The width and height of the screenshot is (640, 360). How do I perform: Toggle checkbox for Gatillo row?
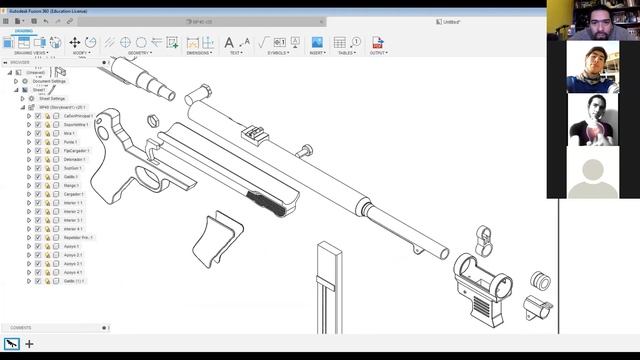(x=38, y=177)
